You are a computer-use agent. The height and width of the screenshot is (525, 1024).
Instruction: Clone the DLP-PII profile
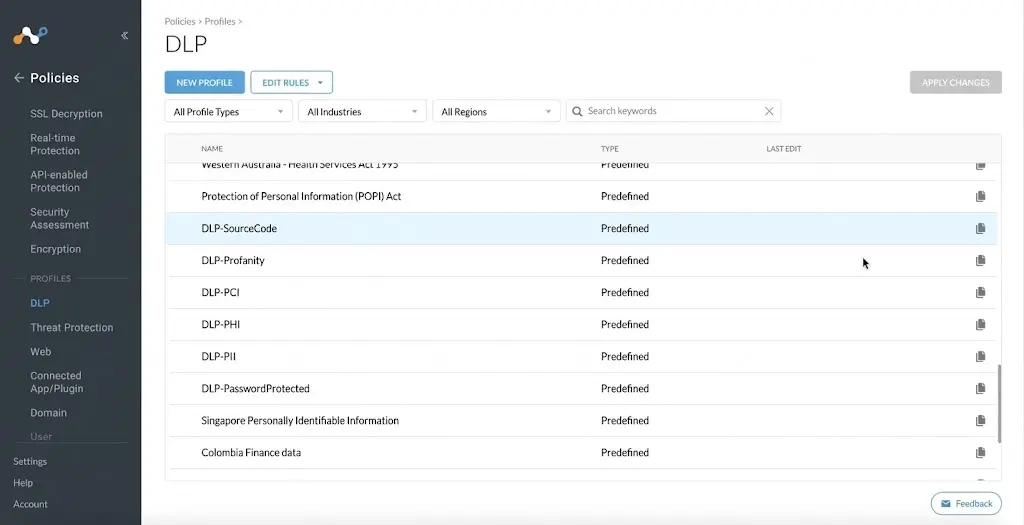coord(980,357)
